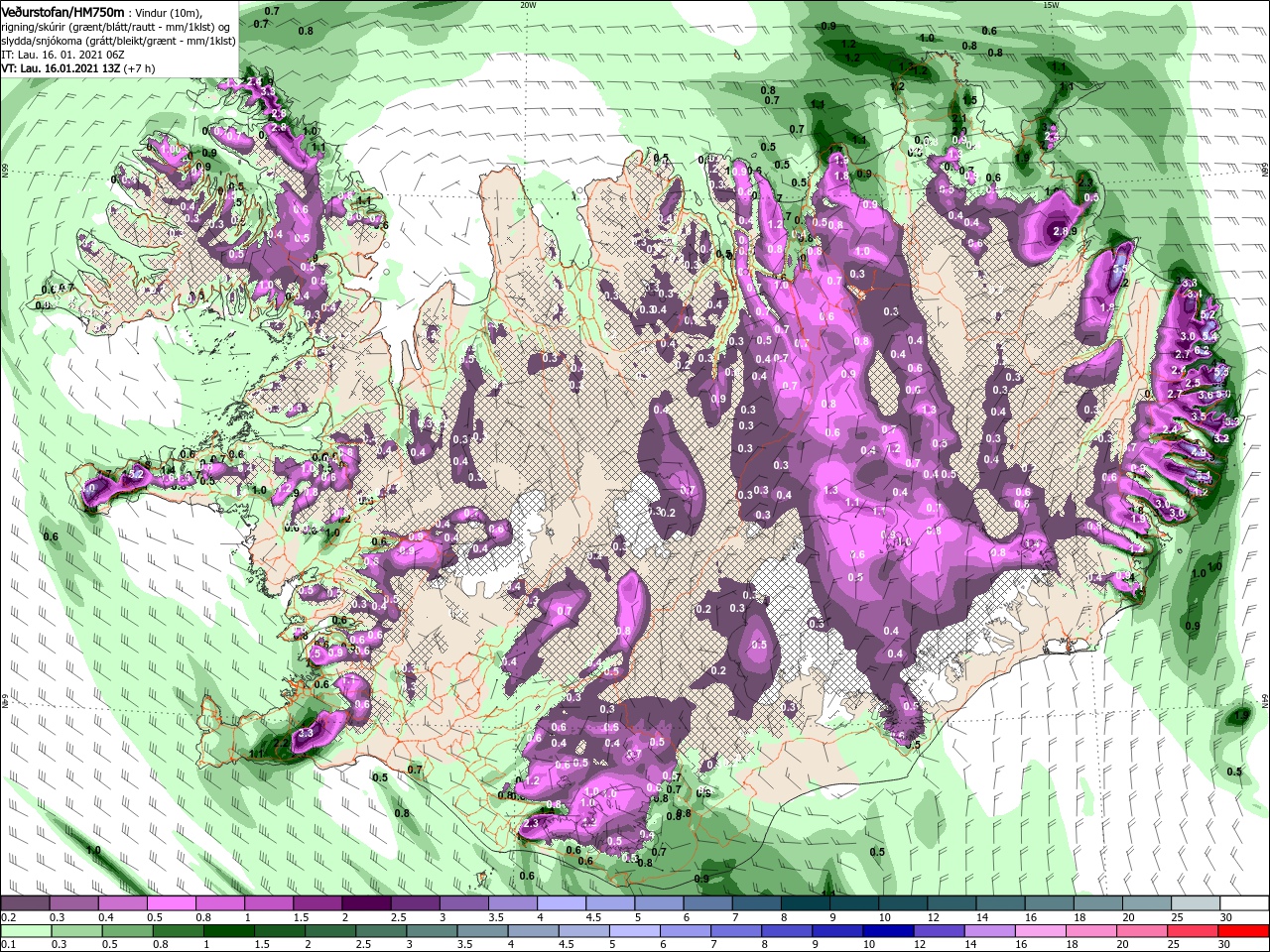Select the IT: Lau. 16. 01. 2021 06Z line
Image resolution: width=1270 pixels, height=952 pixels.
(x=63, y=55)
